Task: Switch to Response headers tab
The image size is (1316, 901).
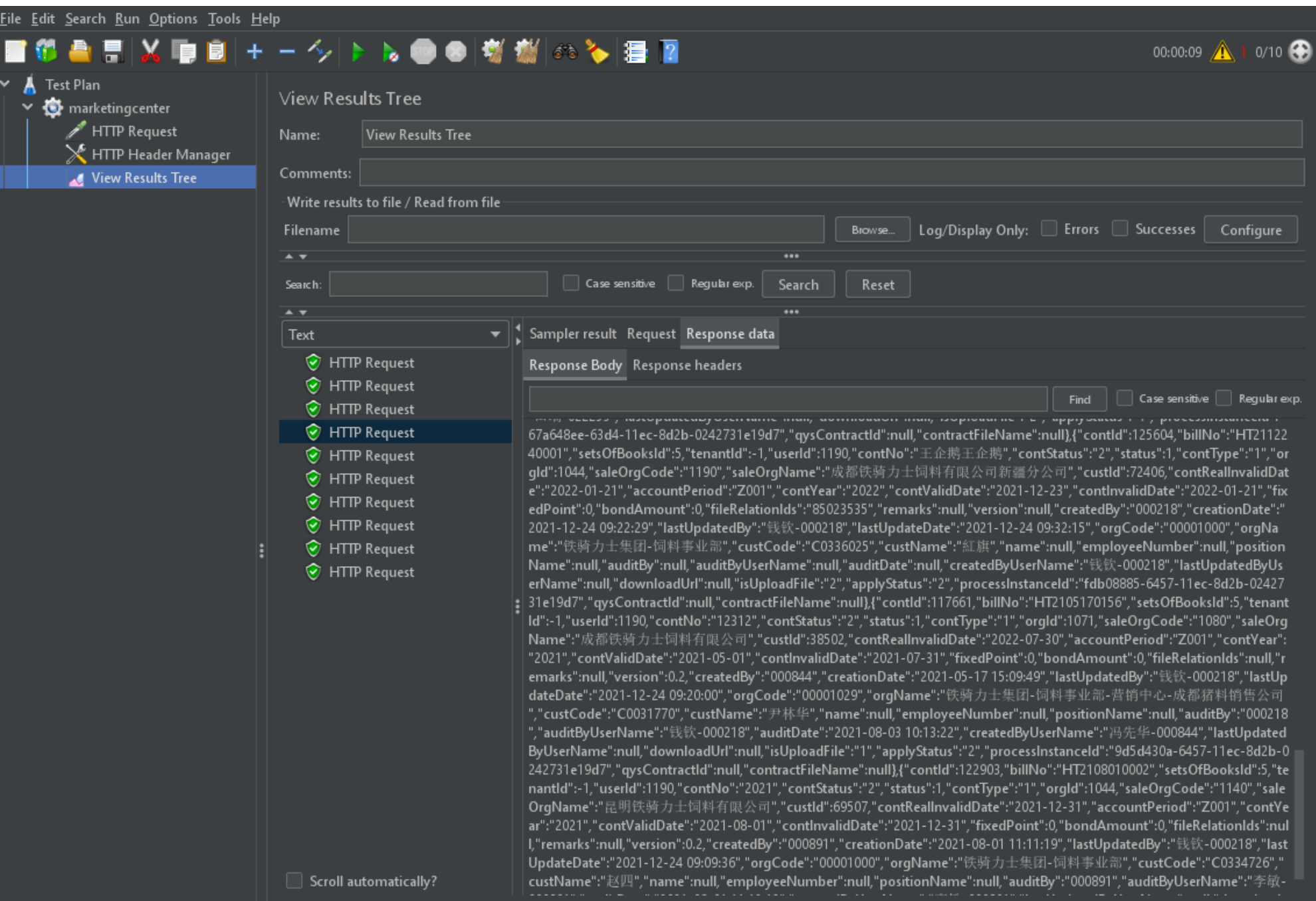Action: click(x=687, y=365)
